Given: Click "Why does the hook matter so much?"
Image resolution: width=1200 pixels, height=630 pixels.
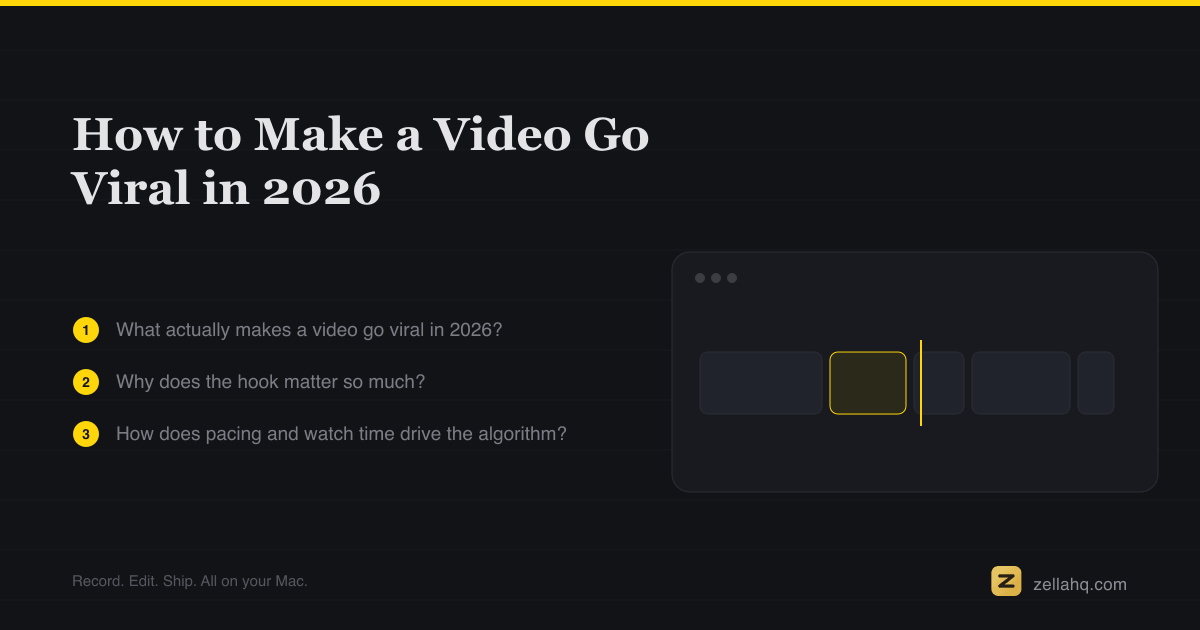Looking at the screenshot, I should pyautogui.click(x=271, y=381).
